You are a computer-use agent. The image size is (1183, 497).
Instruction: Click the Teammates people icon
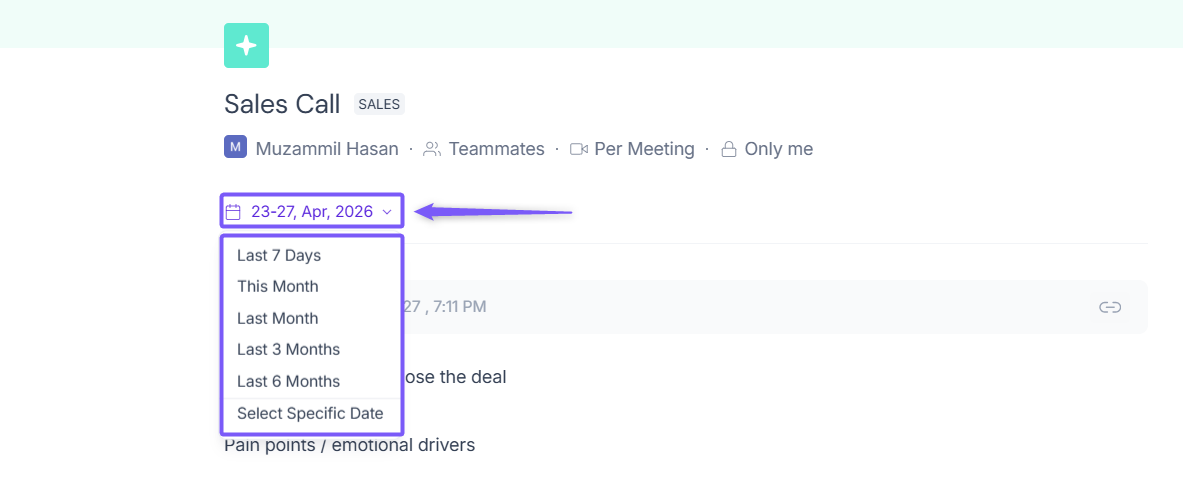click(432, 149)
